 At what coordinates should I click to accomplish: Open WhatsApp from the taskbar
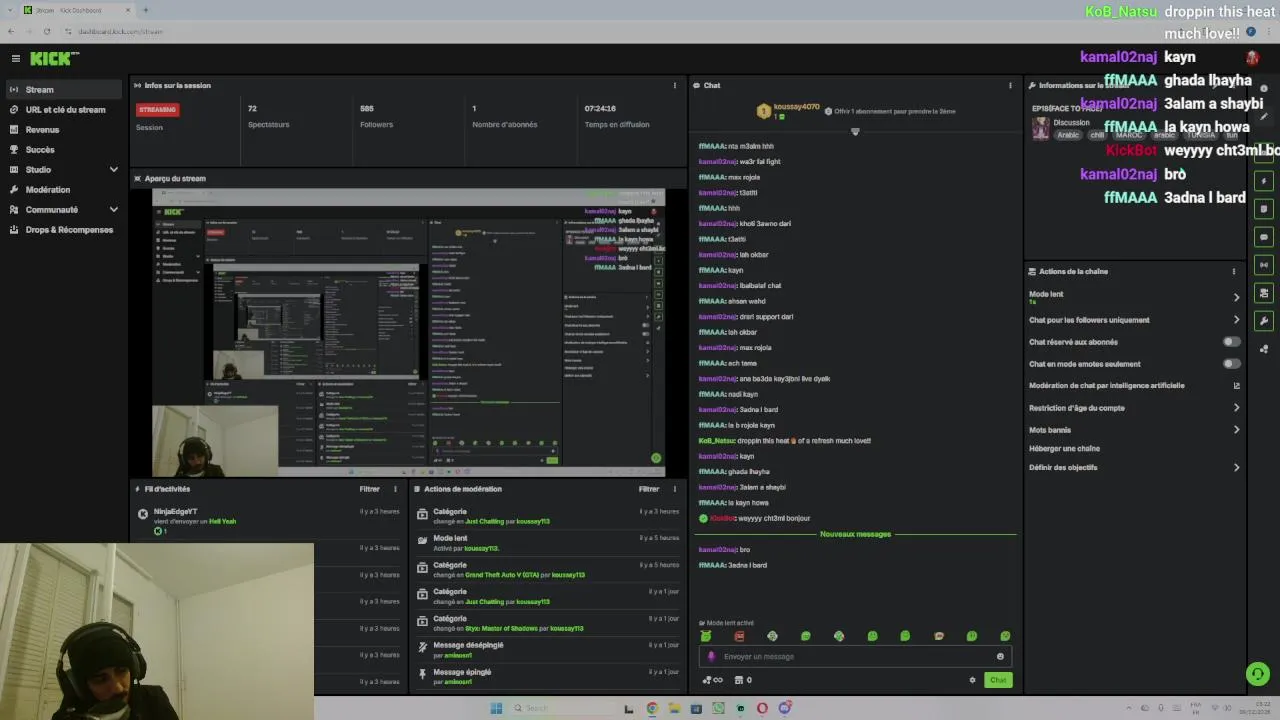click(x=718, y=708)
